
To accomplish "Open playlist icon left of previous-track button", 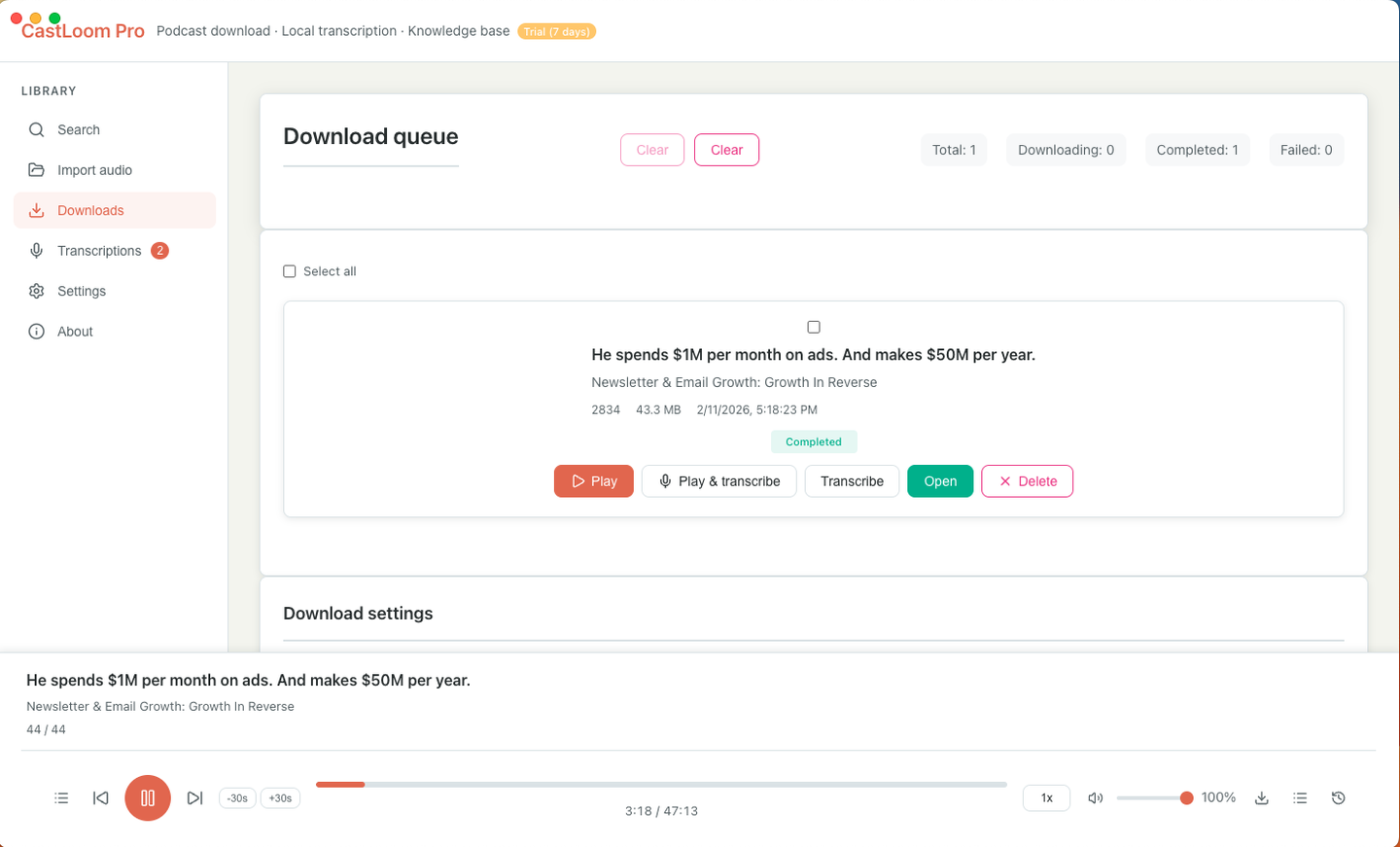I will 61,798.
